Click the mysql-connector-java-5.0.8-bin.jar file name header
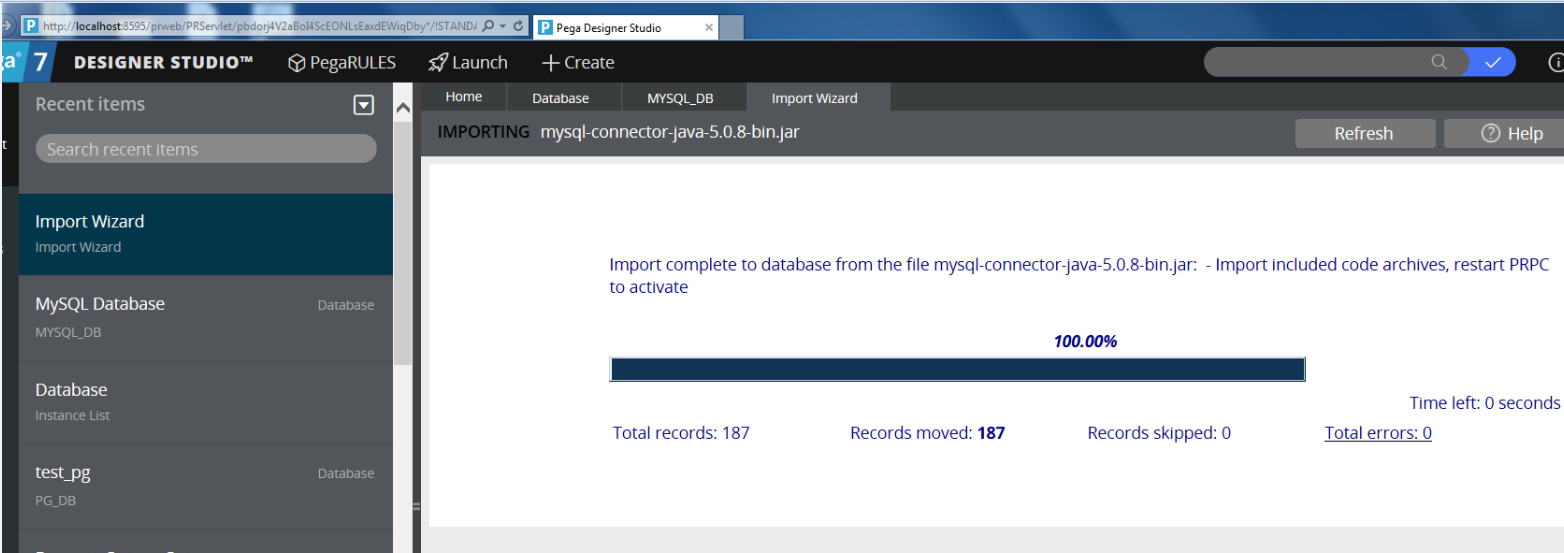Screen dimensions: 1564x553 (670, 132)
